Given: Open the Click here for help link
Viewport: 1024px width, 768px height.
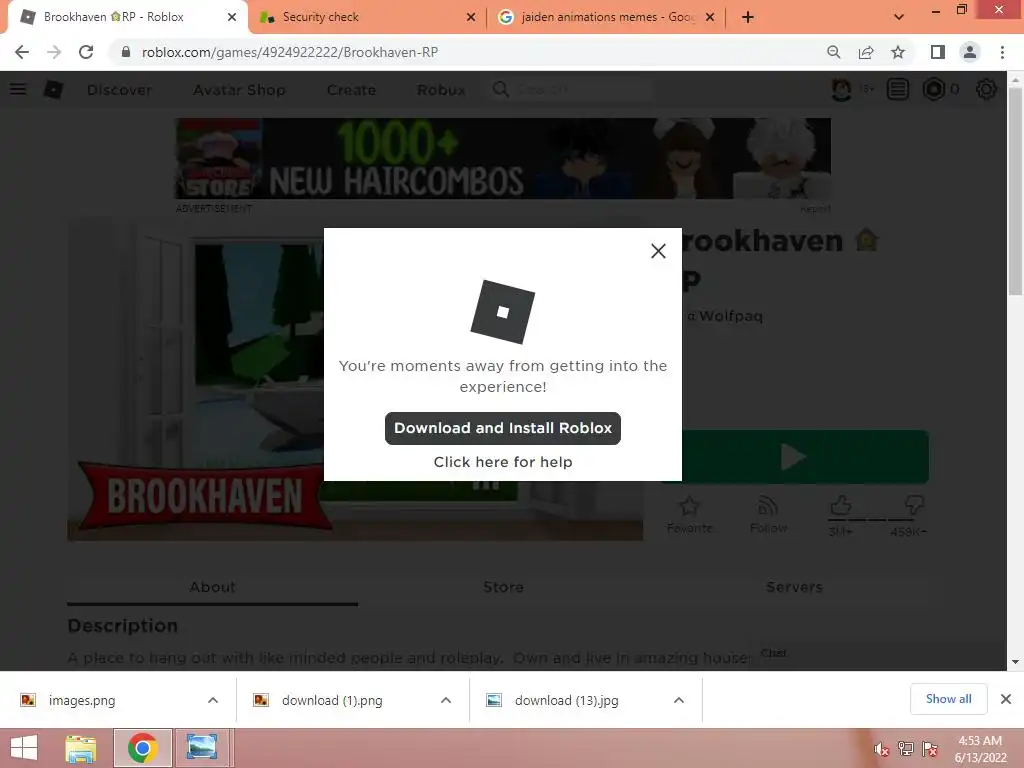Looking at the screenshot, I should (503, 462).
